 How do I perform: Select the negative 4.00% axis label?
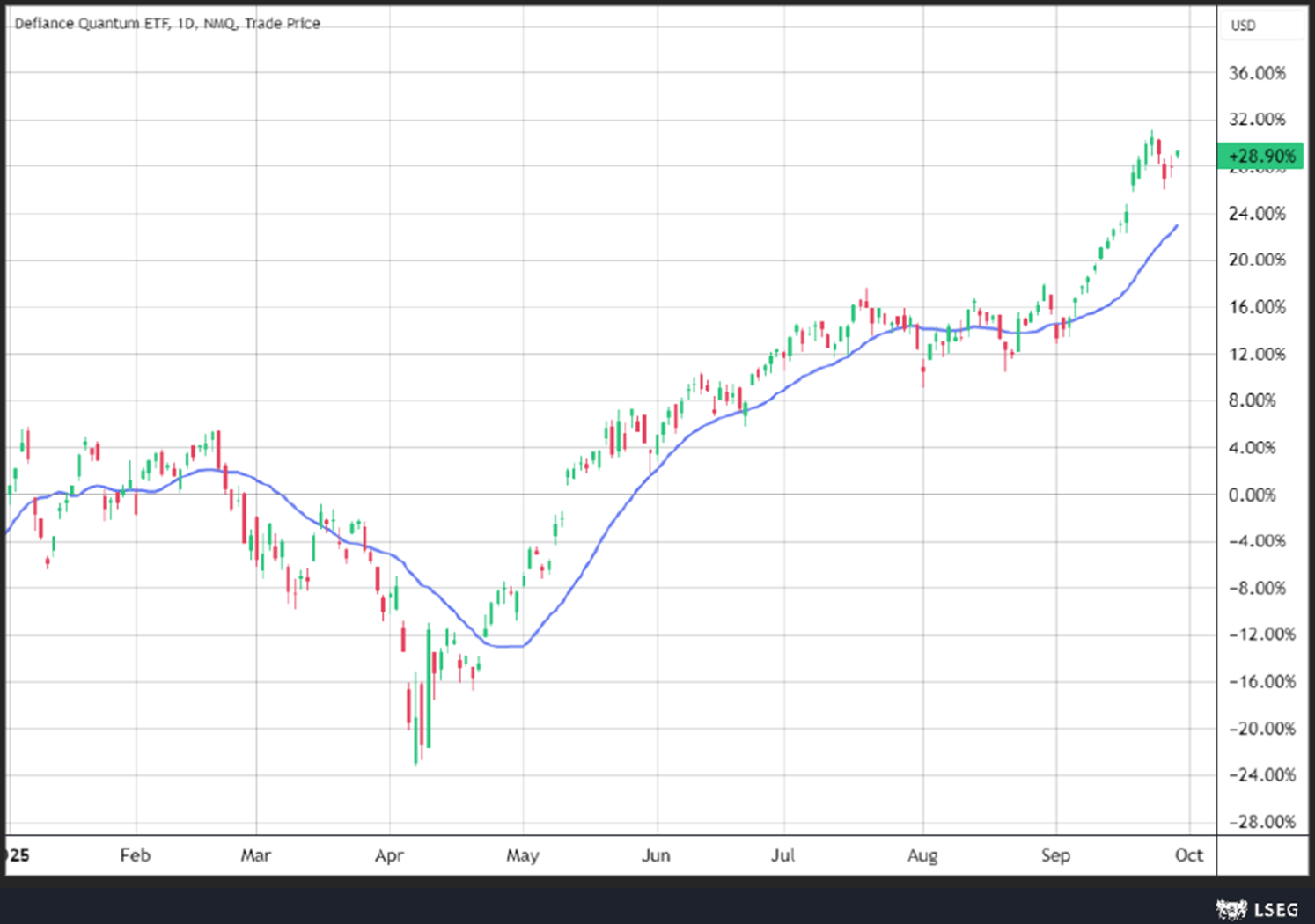(1257, 541)
